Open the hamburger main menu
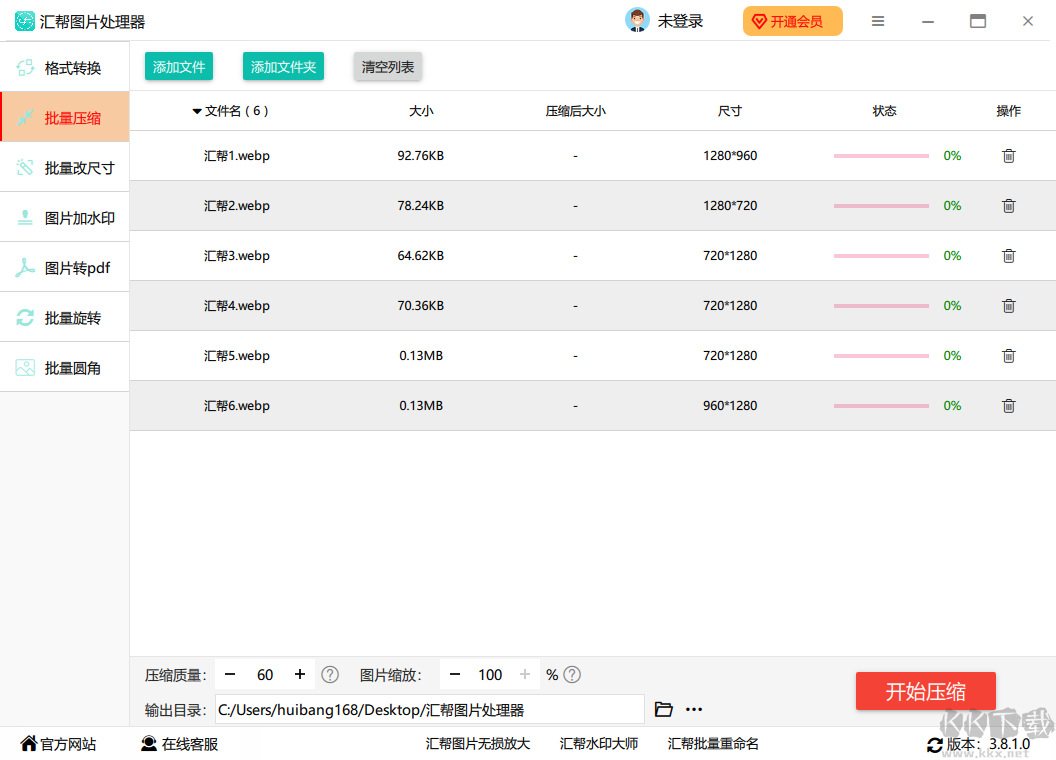This screenshot has width=1056, height=760. (878, 21)
